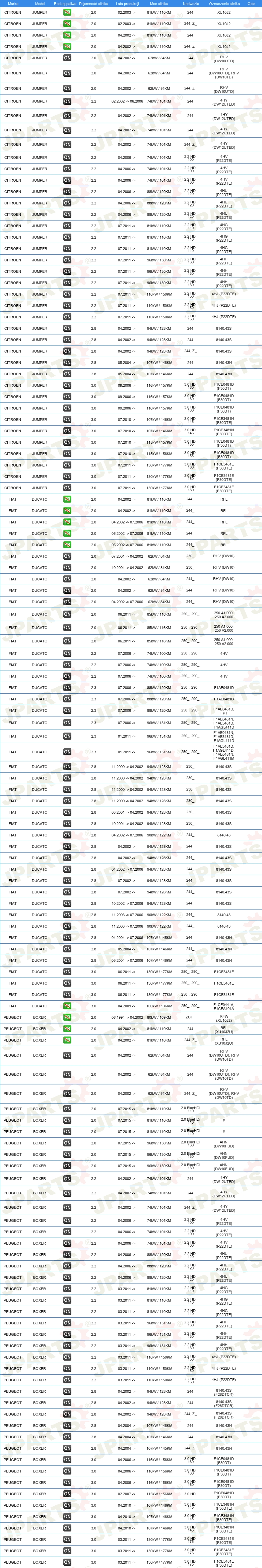Screen dimensions: 262x1568
Task: Click the ON icon in the Fiat Ducato 04.2004 -> 07.2006 row
Action: [67, 938]
